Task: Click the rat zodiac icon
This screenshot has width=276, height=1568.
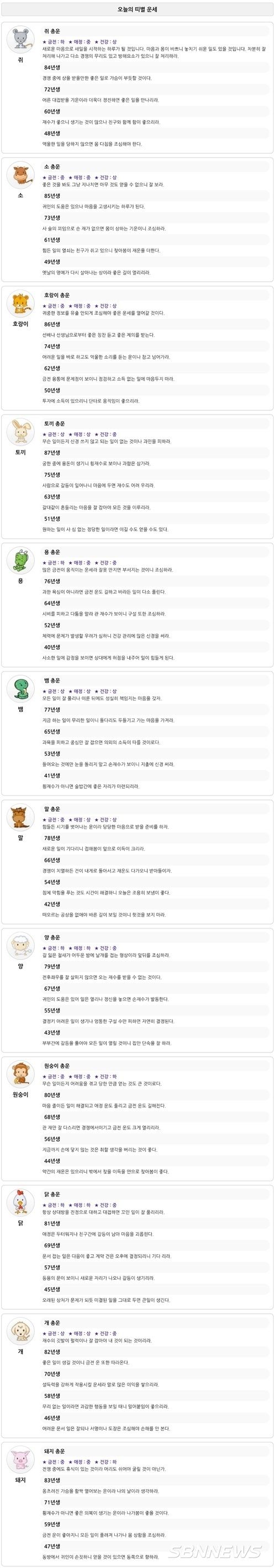Action: pyautogui.click(x=20, y=40)
